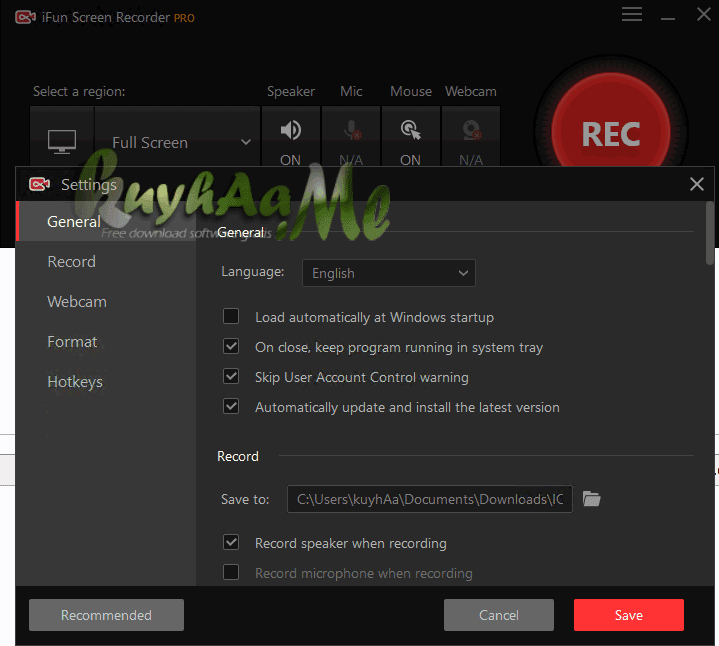Click the Speaker column label
This screenshot has height=646, width=719.
click(x=291, y=91)
